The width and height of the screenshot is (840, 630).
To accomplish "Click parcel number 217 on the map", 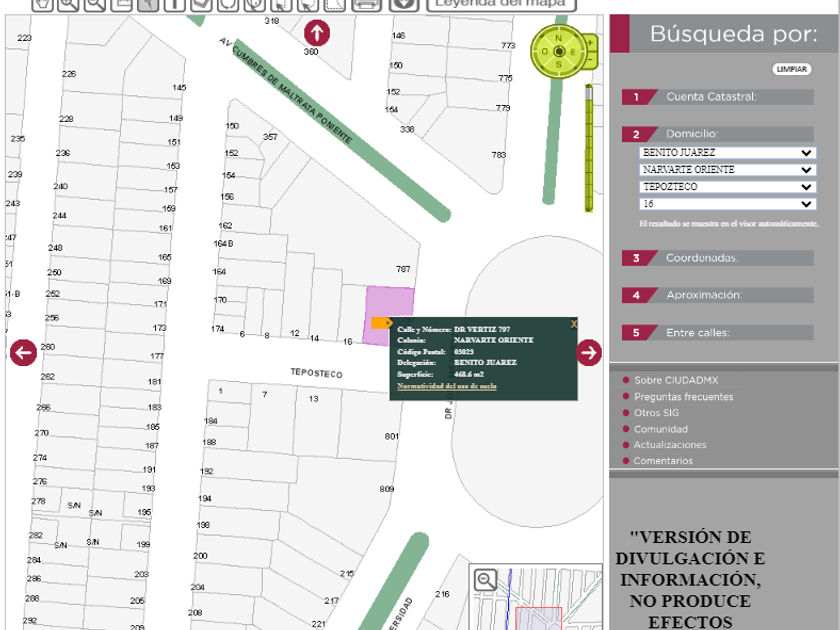I will [331, 601].
